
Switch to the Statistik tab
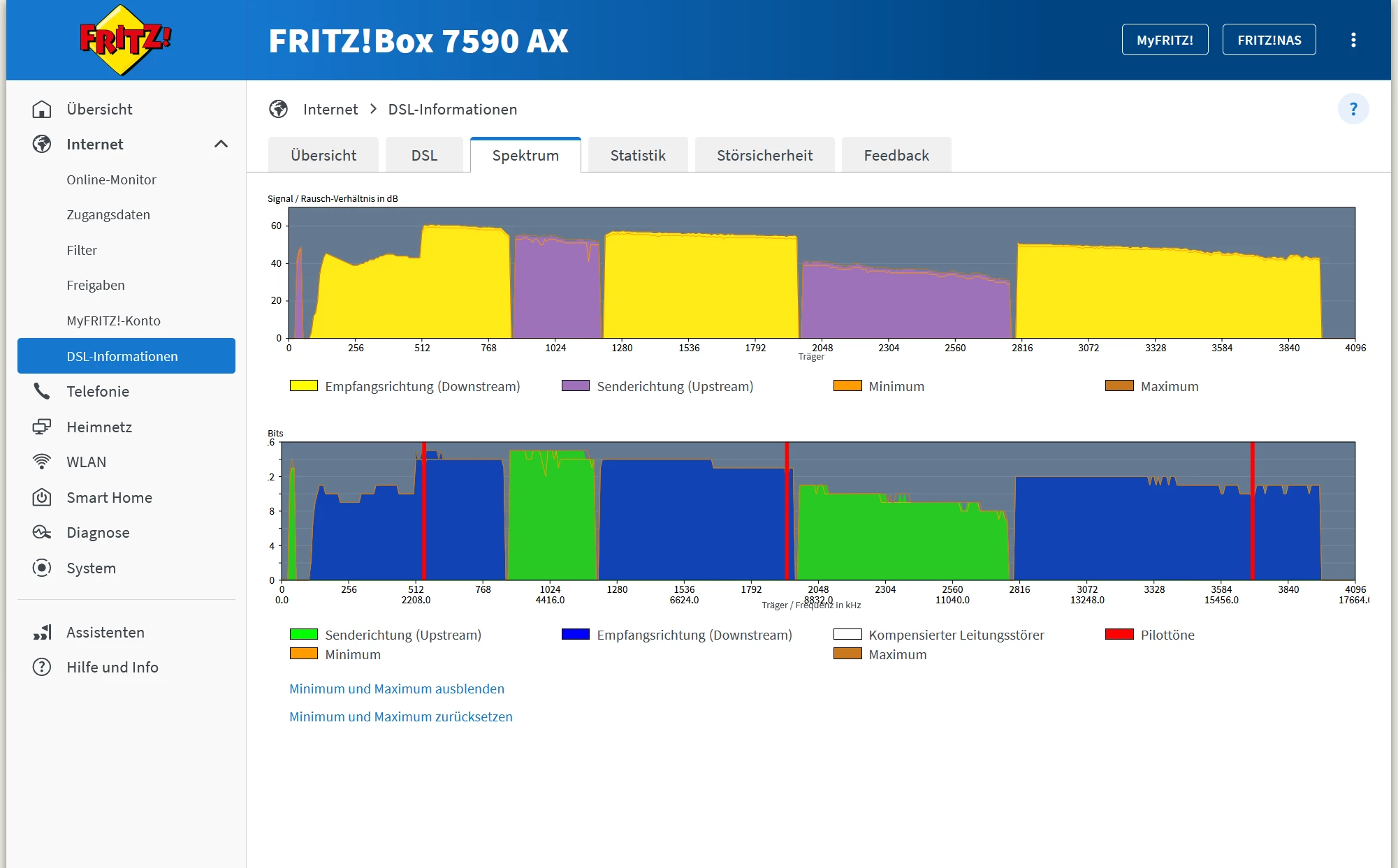coord(637,155)
